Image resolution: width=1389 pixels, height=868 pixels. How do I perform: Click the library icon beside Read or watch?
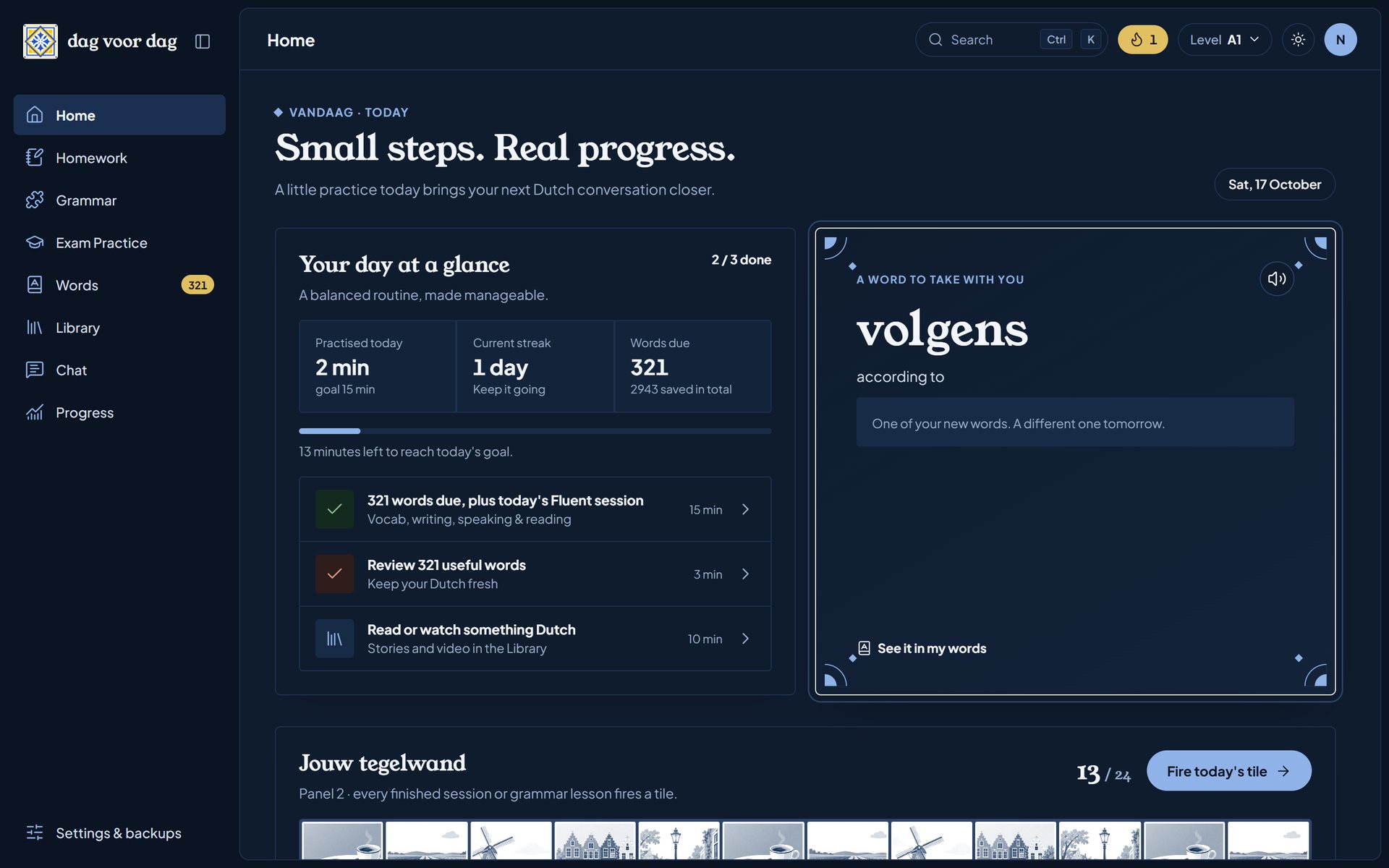pyautogui.click(x=334, y=638)
